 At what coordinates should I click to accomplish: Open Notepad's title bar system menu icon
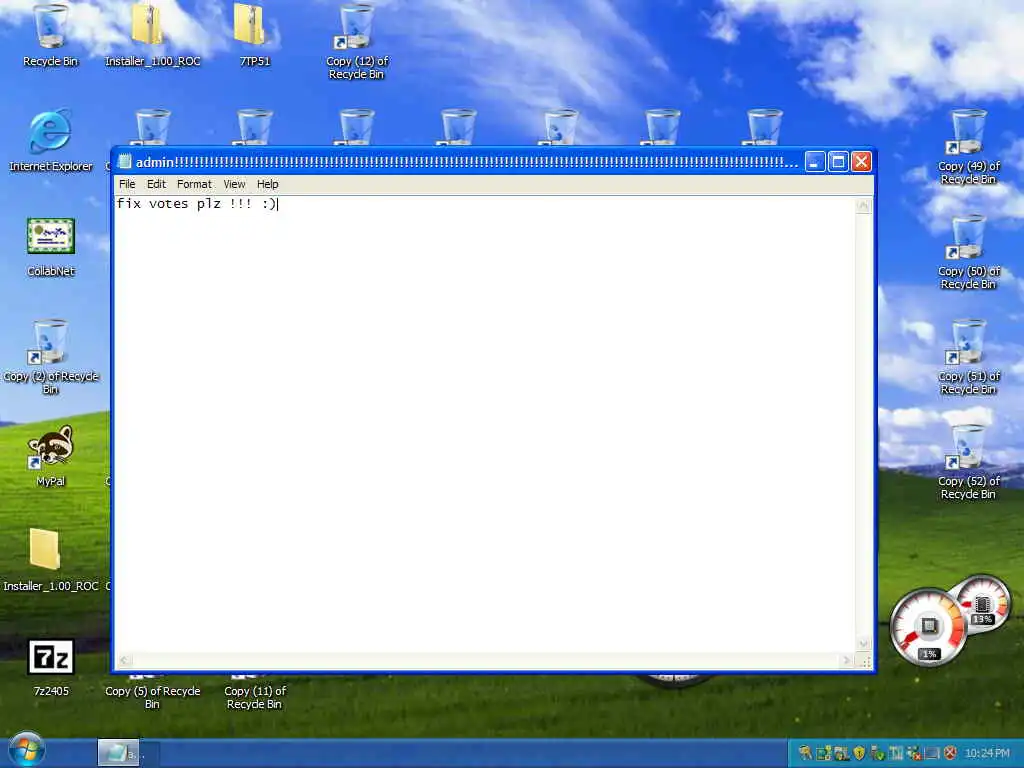pos(125,161)
